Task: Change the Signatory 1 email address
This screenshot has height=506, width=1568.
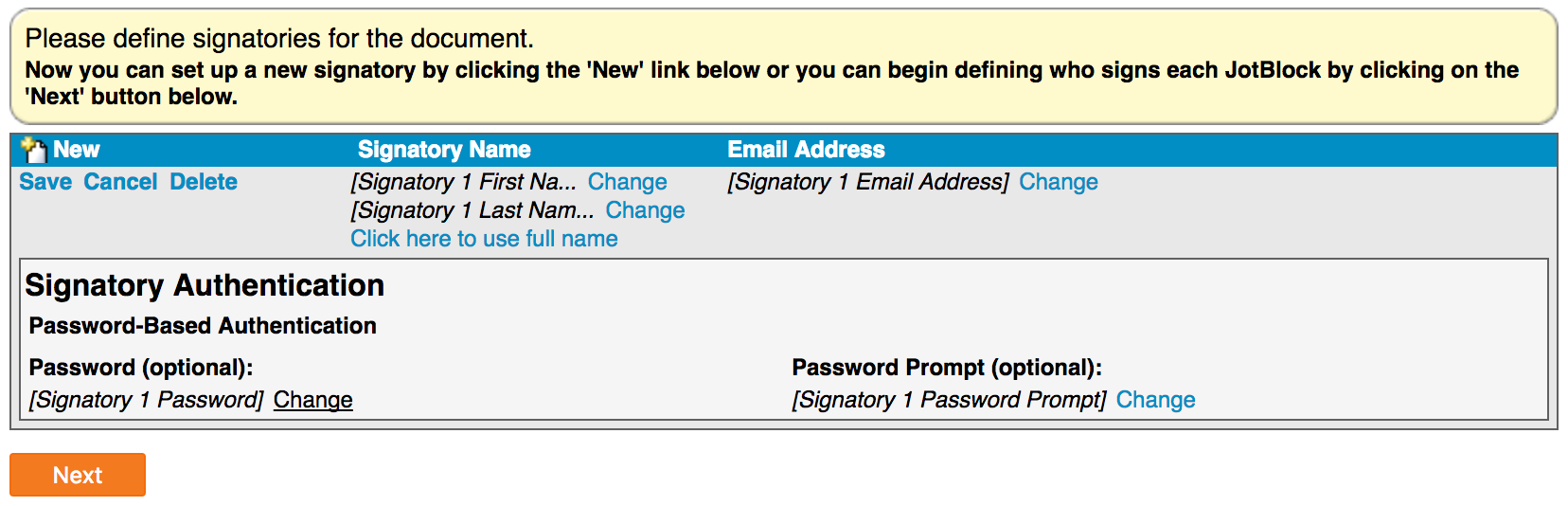Action: pos(1058,182)
